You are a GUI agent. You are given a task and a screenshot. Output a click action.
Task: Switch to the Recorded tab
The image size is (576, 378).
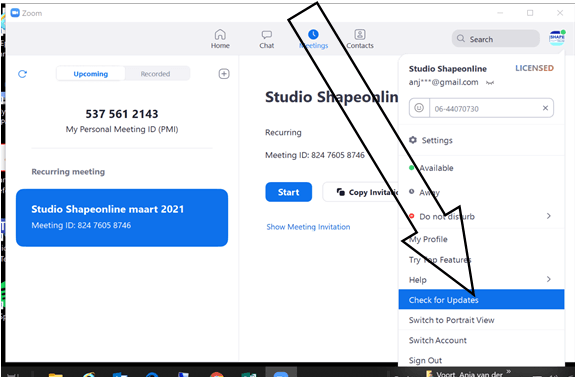156,74
